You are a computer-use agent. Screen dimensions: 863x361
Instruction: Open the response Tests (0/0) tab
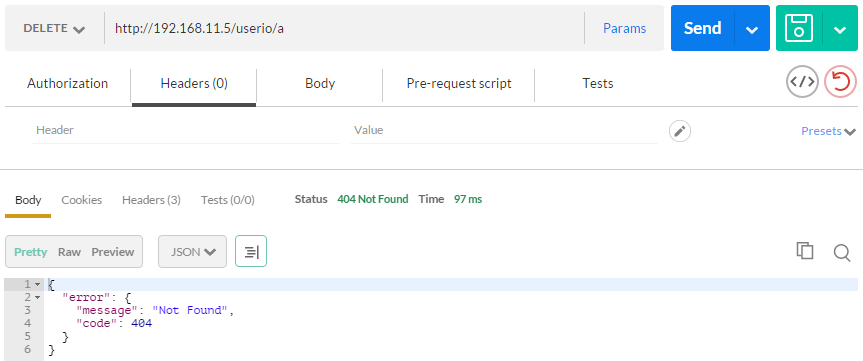tap(228, 200)
